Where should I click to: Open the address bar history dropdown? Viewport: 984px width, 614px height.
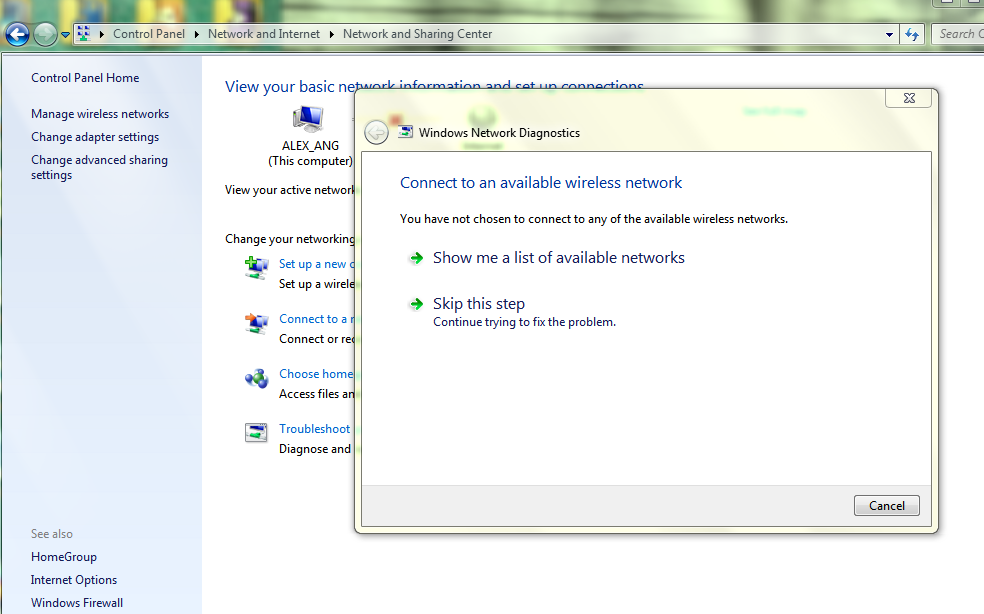click(x=889, y=35)
